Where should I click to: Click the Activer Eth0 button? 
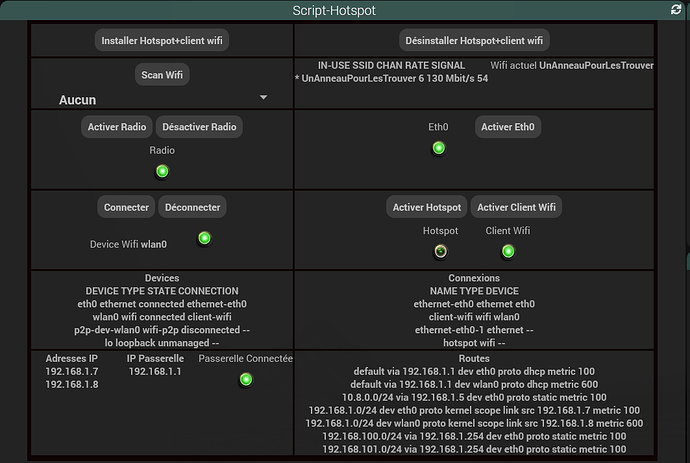coord(508,127)
